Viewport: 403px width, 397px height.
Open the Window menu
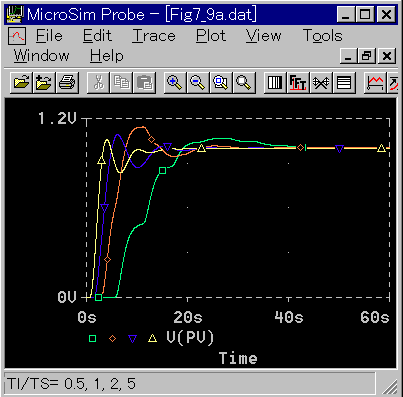tap(41, 56)
